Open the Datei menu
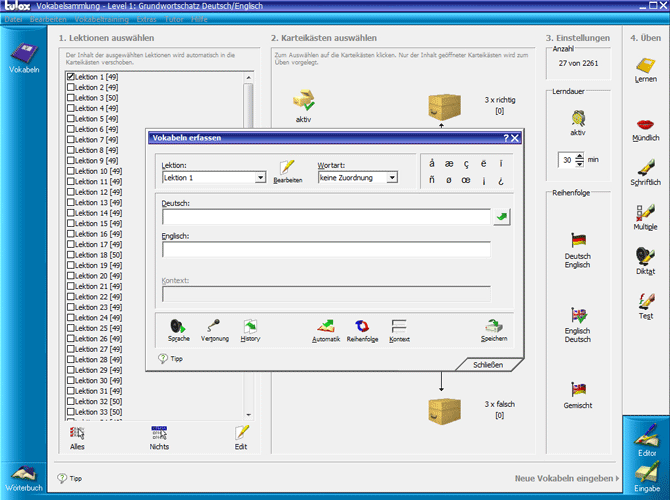 [x=14, y=19]
